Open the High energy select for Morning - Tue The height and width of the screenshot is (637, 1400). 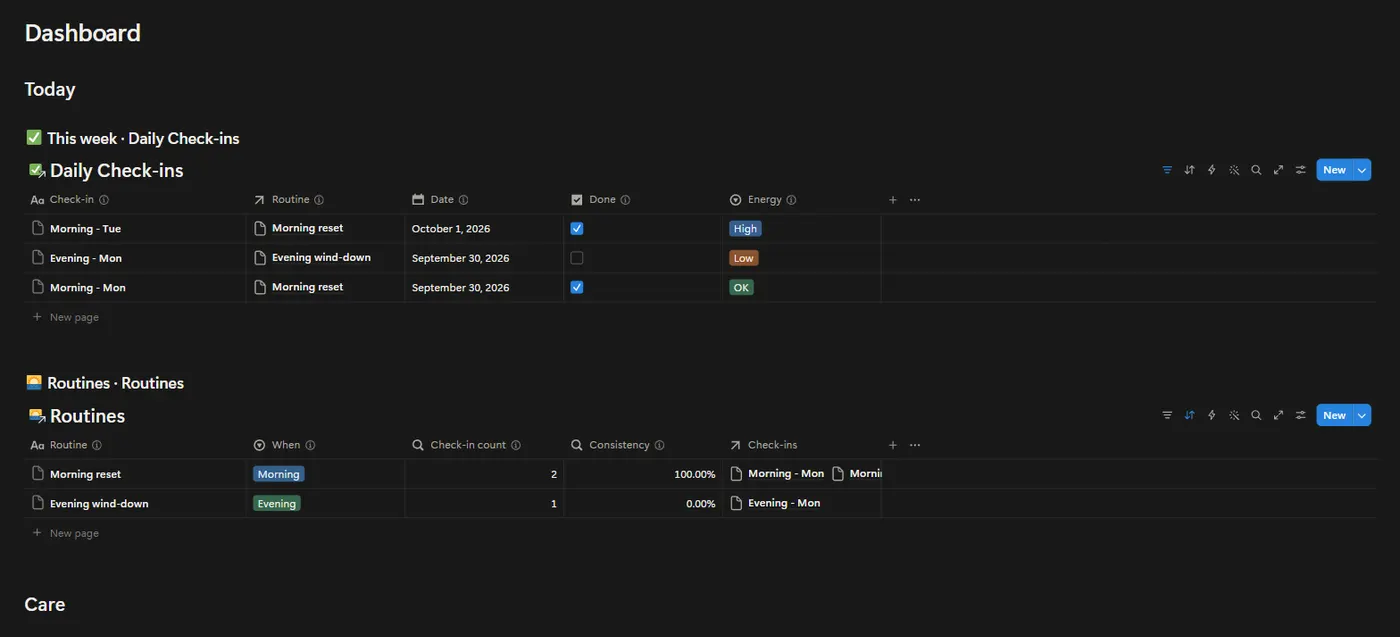pyautogui.click(x=745, y=228)
